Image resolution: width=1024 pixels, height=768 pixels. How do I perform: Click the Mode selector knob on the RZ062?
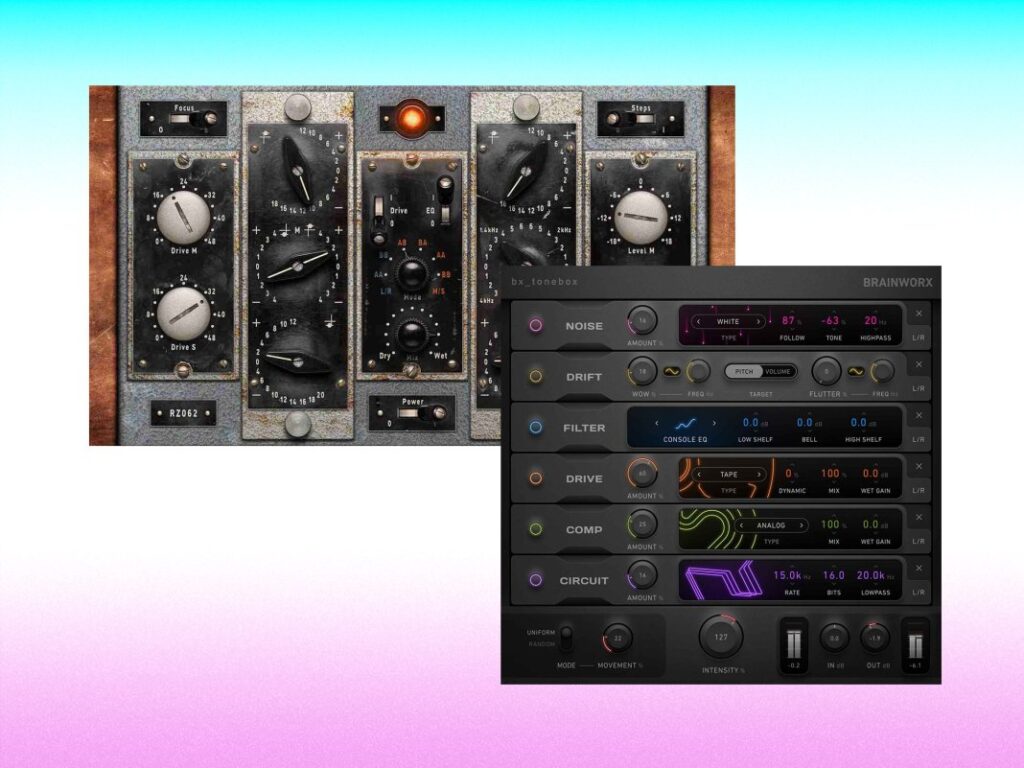click(x=412, y=275)
